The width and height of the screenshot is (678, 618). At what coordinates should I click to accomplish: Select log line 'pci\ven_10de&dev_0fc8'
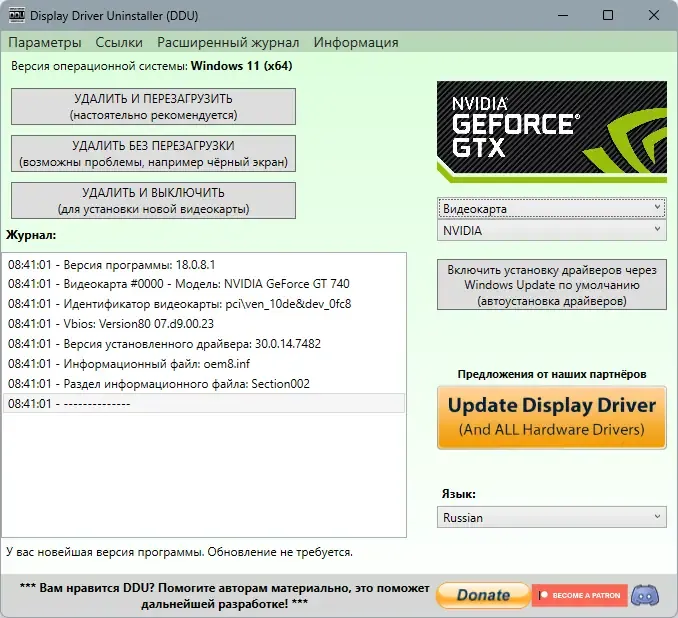pos(204,304)
